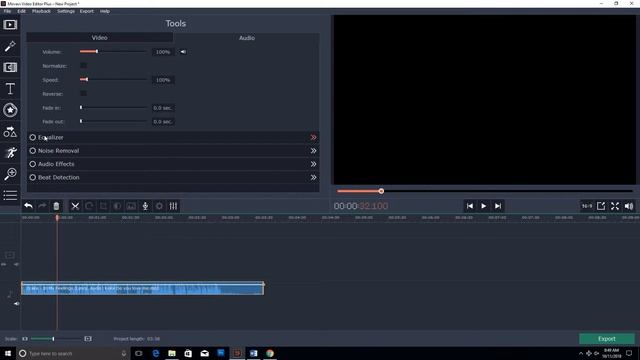Switch to the Audio tools tab
Viewport: 640px width, 360px height.
click(x=247, y=38)
